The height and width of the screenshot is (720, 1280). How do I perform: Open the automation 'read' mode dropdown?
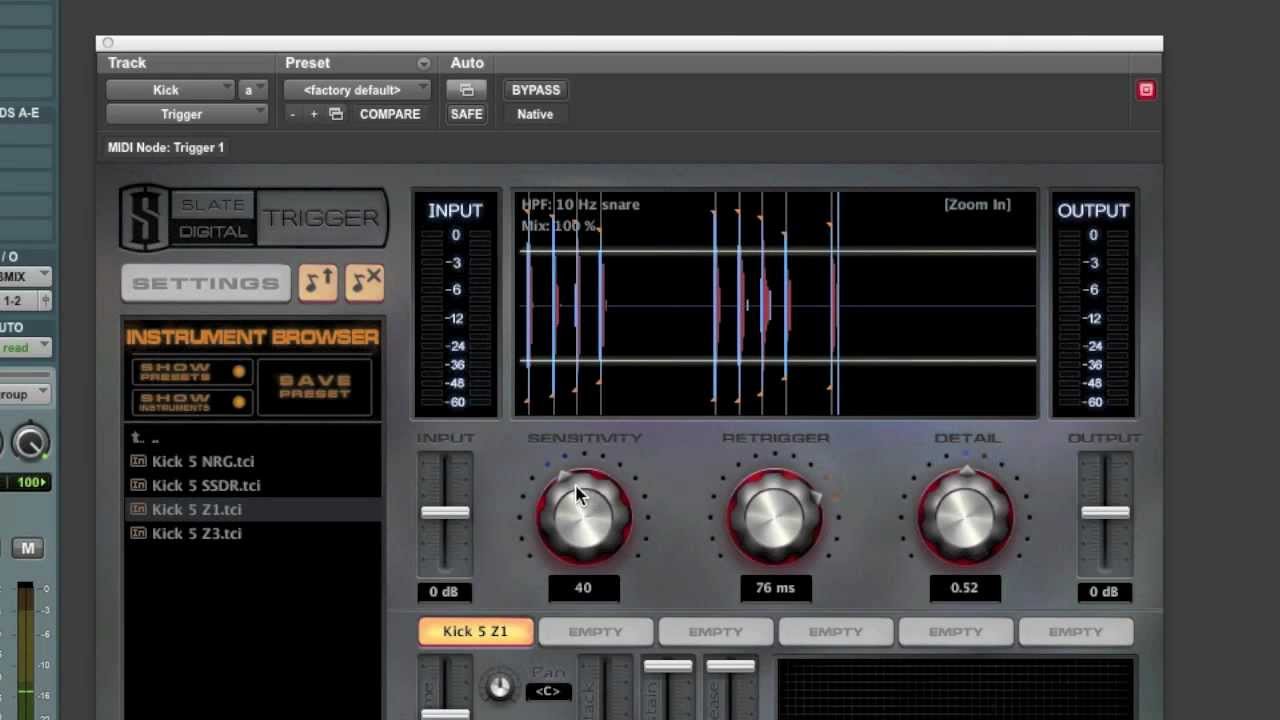[24, 348]
